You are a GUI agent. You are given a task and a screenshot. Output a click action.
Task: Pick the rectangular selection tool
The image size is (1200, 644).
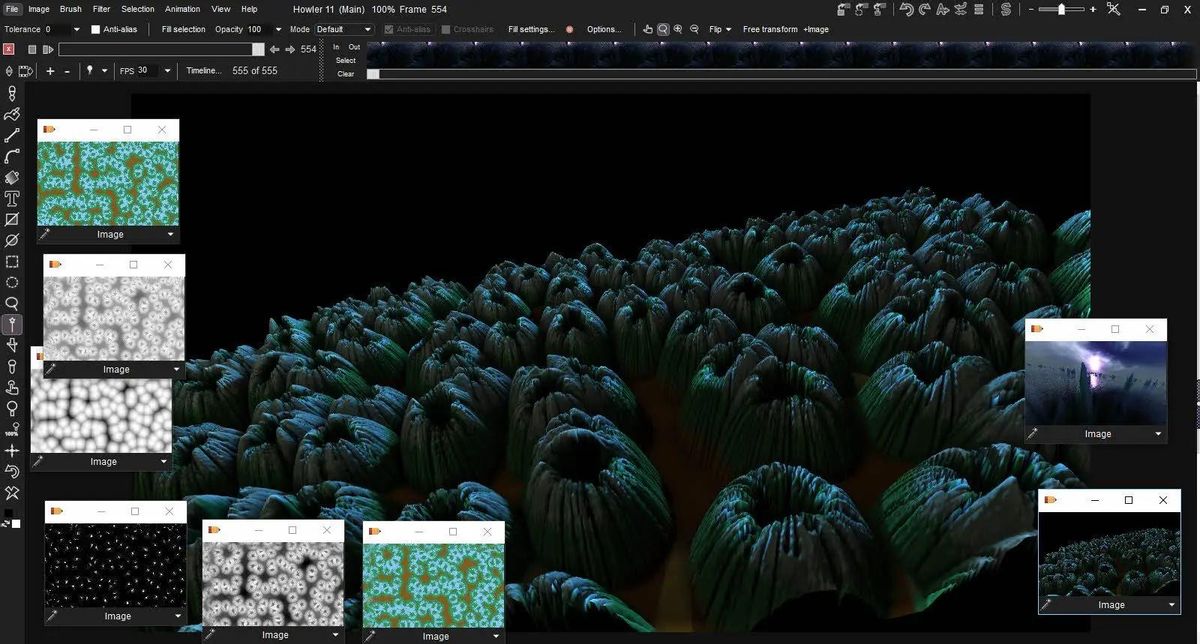(x=12, y=261)
